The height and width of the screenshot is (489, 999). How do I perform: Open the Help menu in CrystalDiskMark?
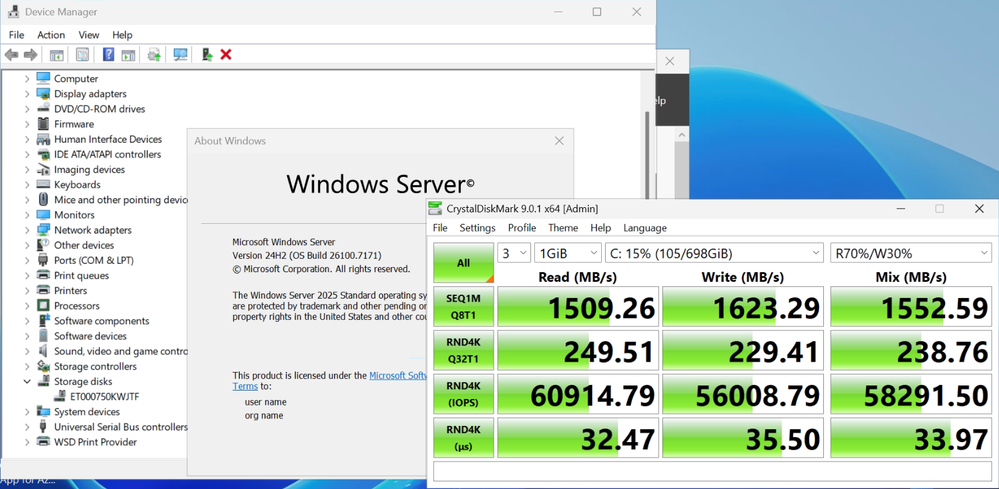pos(600,228)
